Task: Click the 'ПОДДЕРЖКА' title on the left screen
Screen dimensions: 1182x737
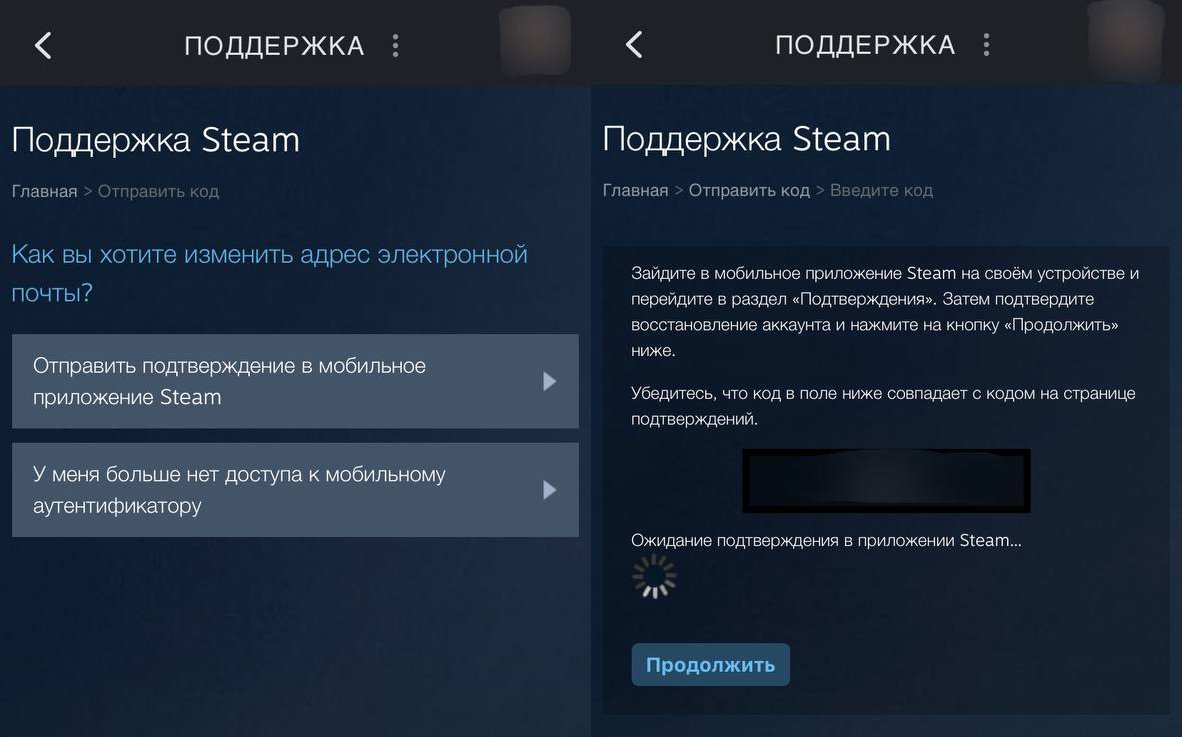Action: tap(274, 46)
